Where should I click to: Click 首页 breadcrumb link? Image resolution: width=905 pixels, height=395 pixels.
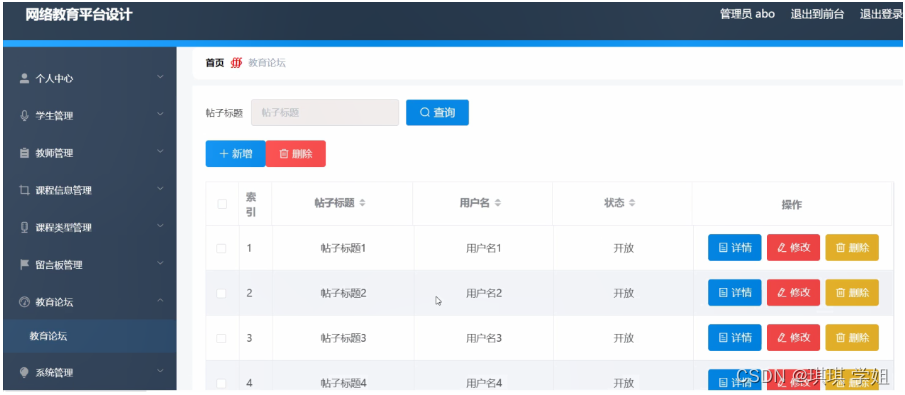pyautogui.click(x=215, y=63)
